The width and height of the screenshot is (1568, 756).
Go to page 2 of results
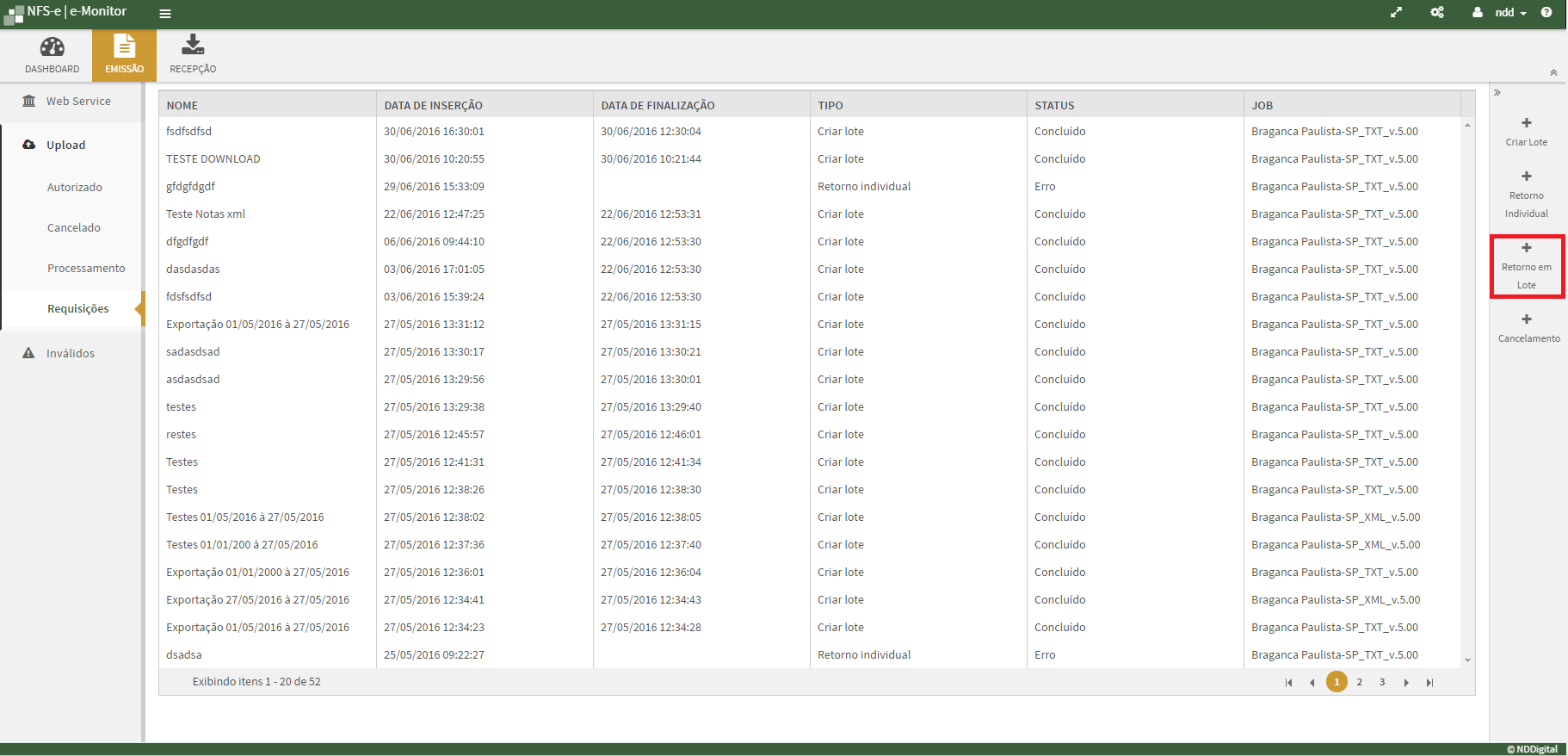pos(1360,682)
